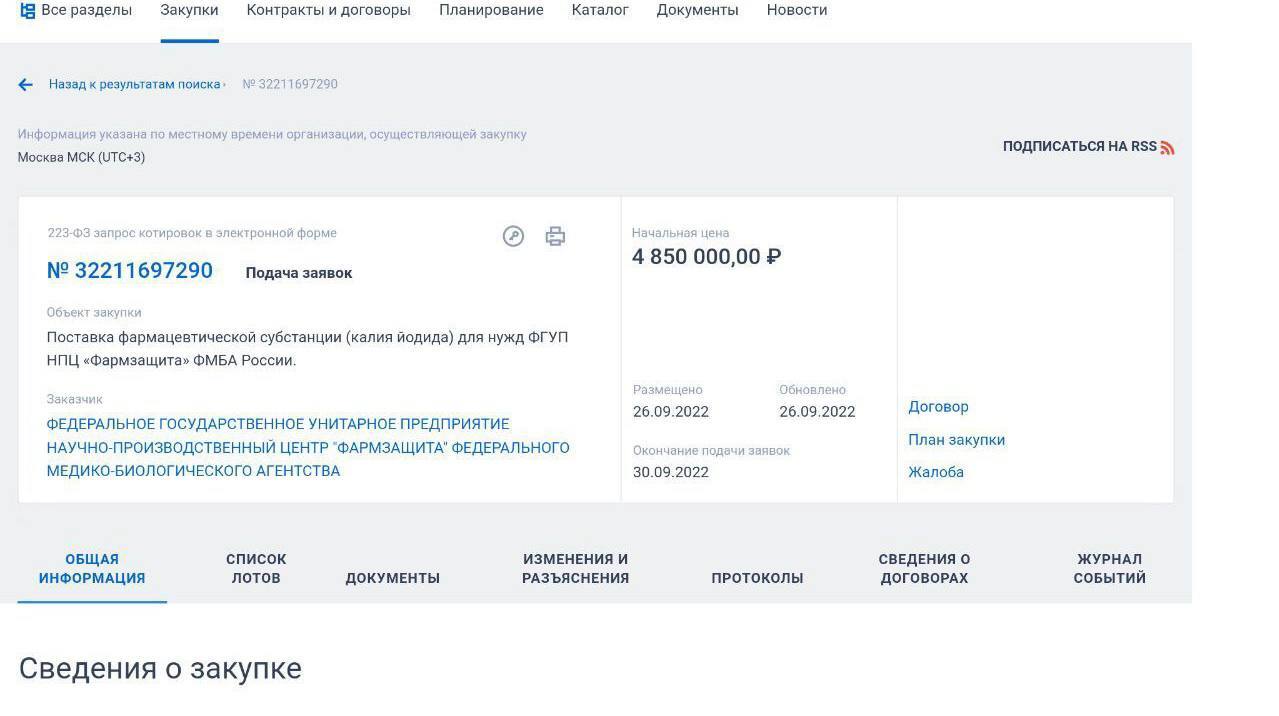1279x716 pixels.
Task: Click the back arrow icon
Action: coord(26,85)
